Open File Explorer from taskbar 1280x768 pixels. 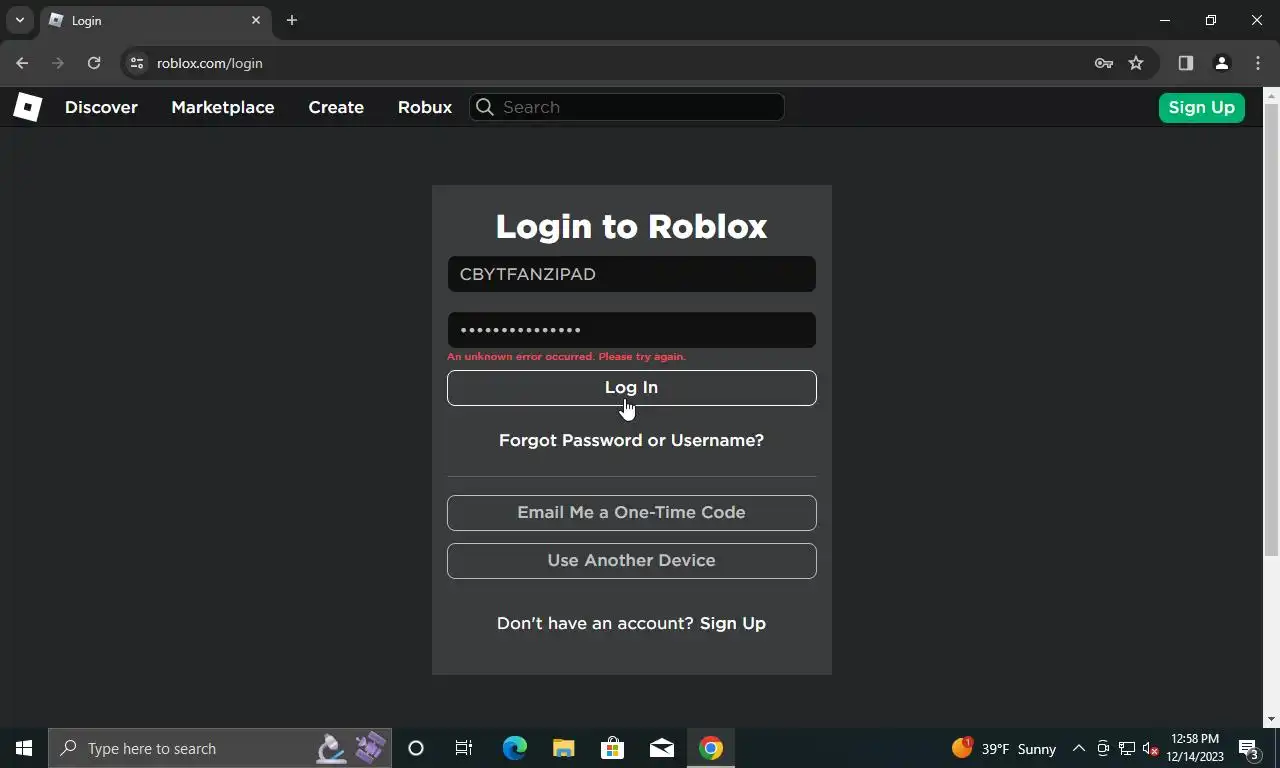pyautogui.click(x=563, y=748)
